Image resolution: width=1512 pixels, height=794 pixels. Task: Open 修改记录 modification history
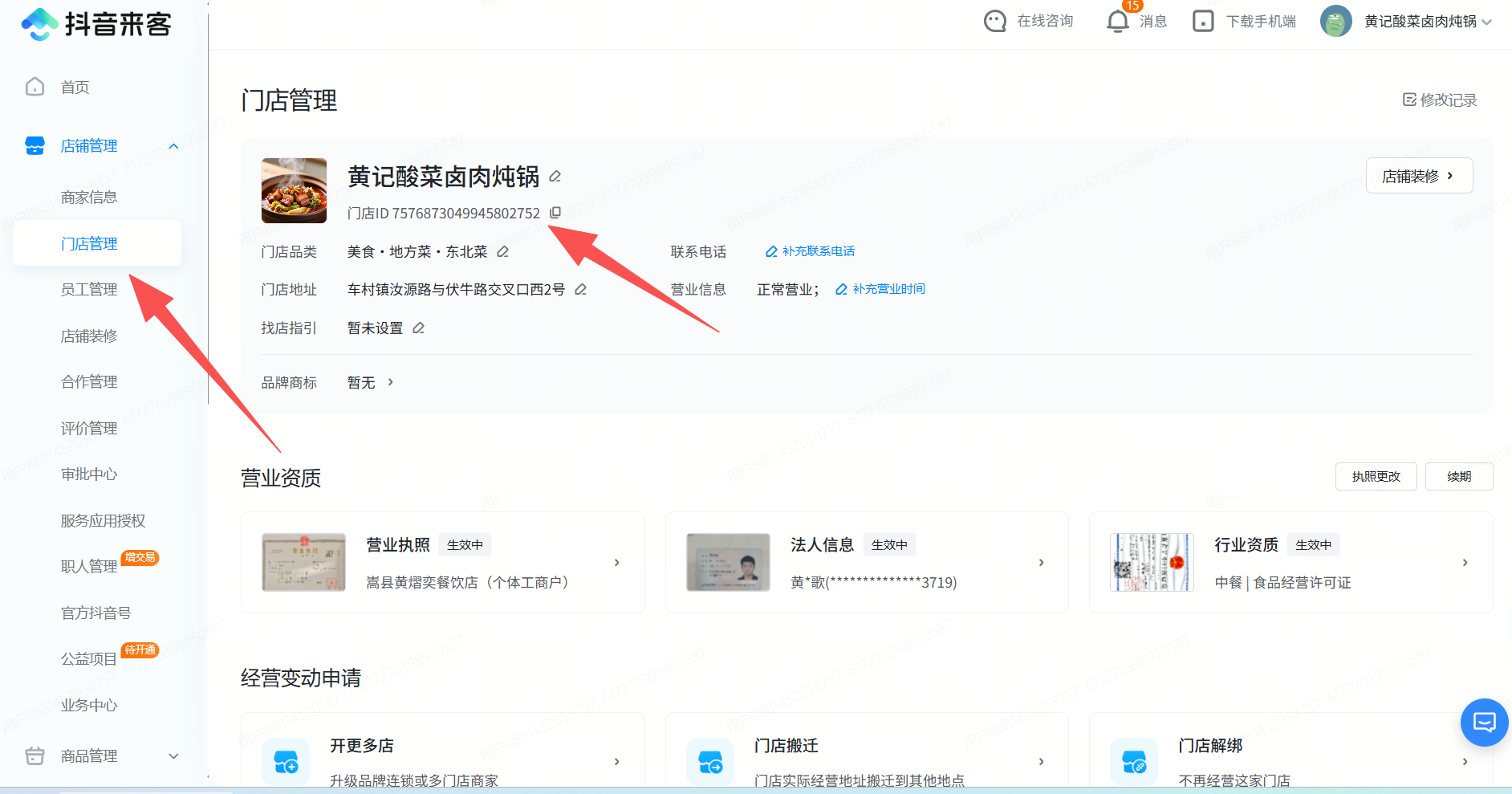[x=1440, y=100]
